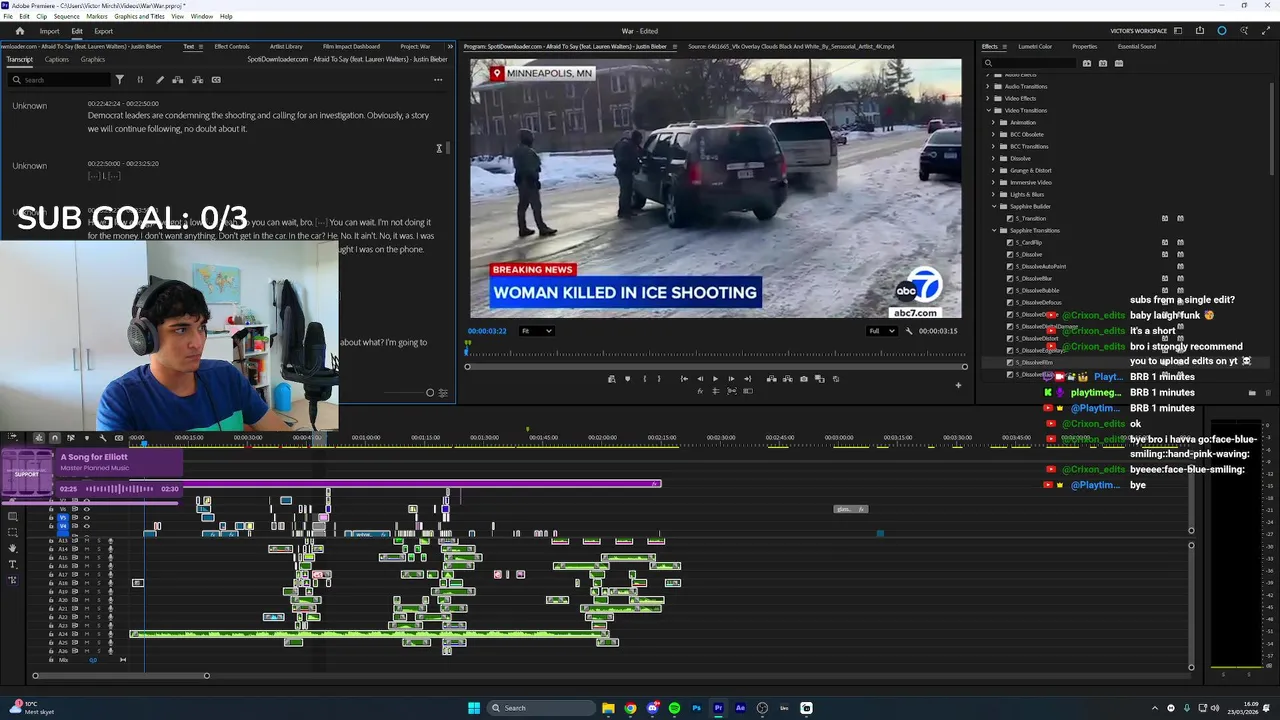Screen dimensions: 1280x720
Task: Open Photoshop from the taskbar
Action: click(696, 708)
